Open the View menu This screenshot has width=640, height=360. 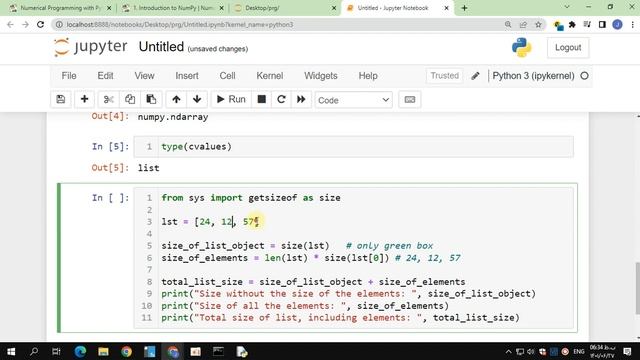click(x=144, y=76)
